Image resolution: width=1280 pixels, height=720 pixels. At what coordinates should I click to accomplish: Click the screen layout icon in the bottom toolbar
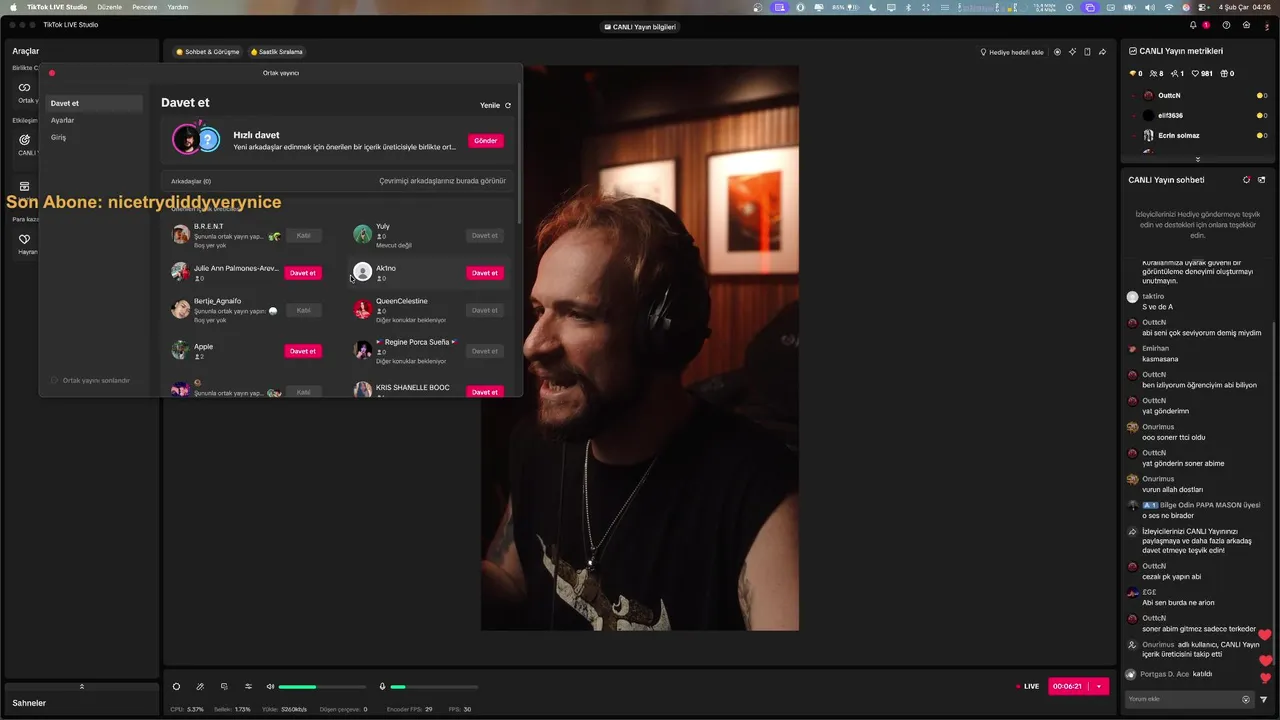[224, 686]
